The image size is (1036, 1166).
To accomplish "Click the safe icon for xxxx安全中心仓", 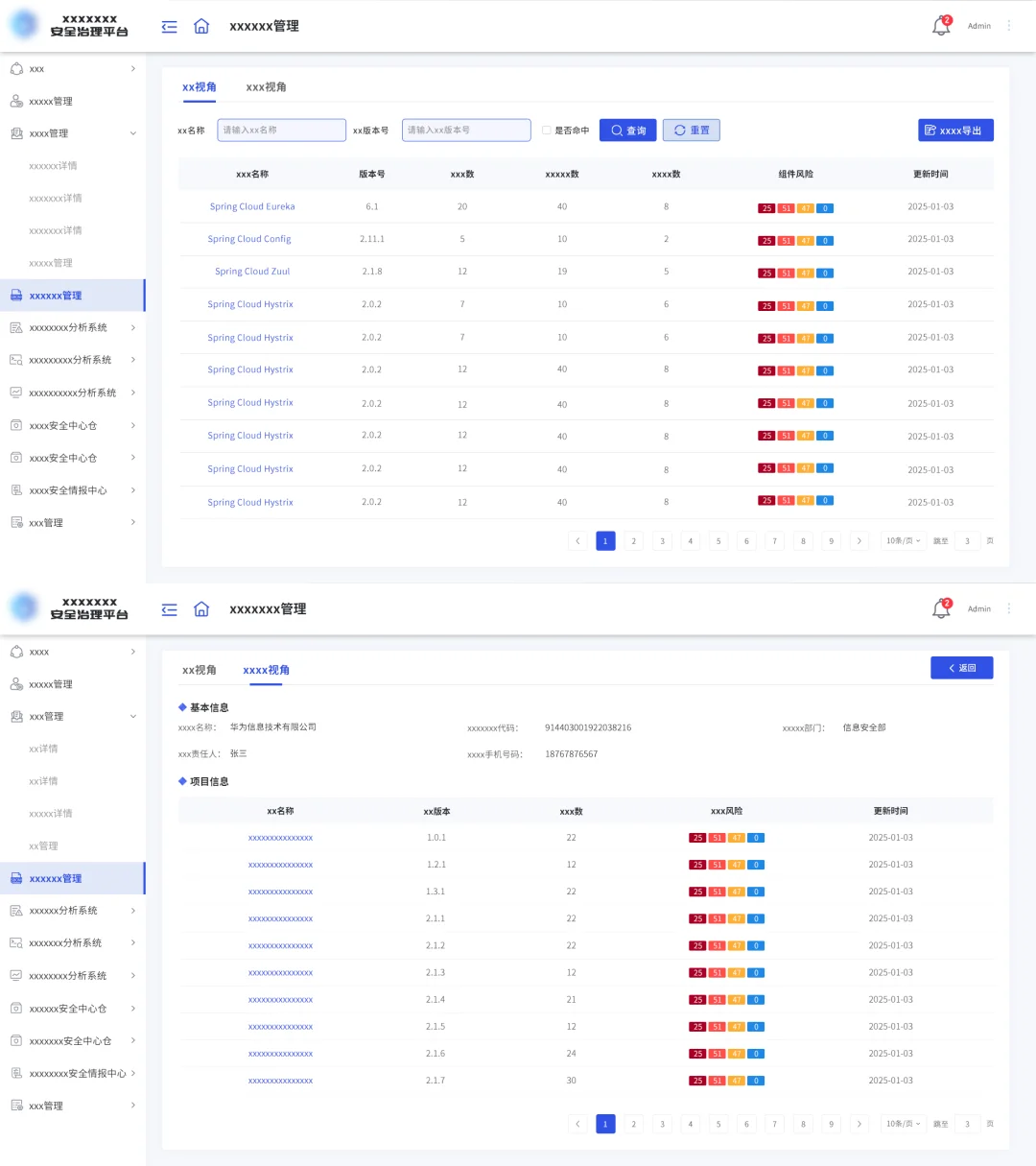I will pos(16,425).
